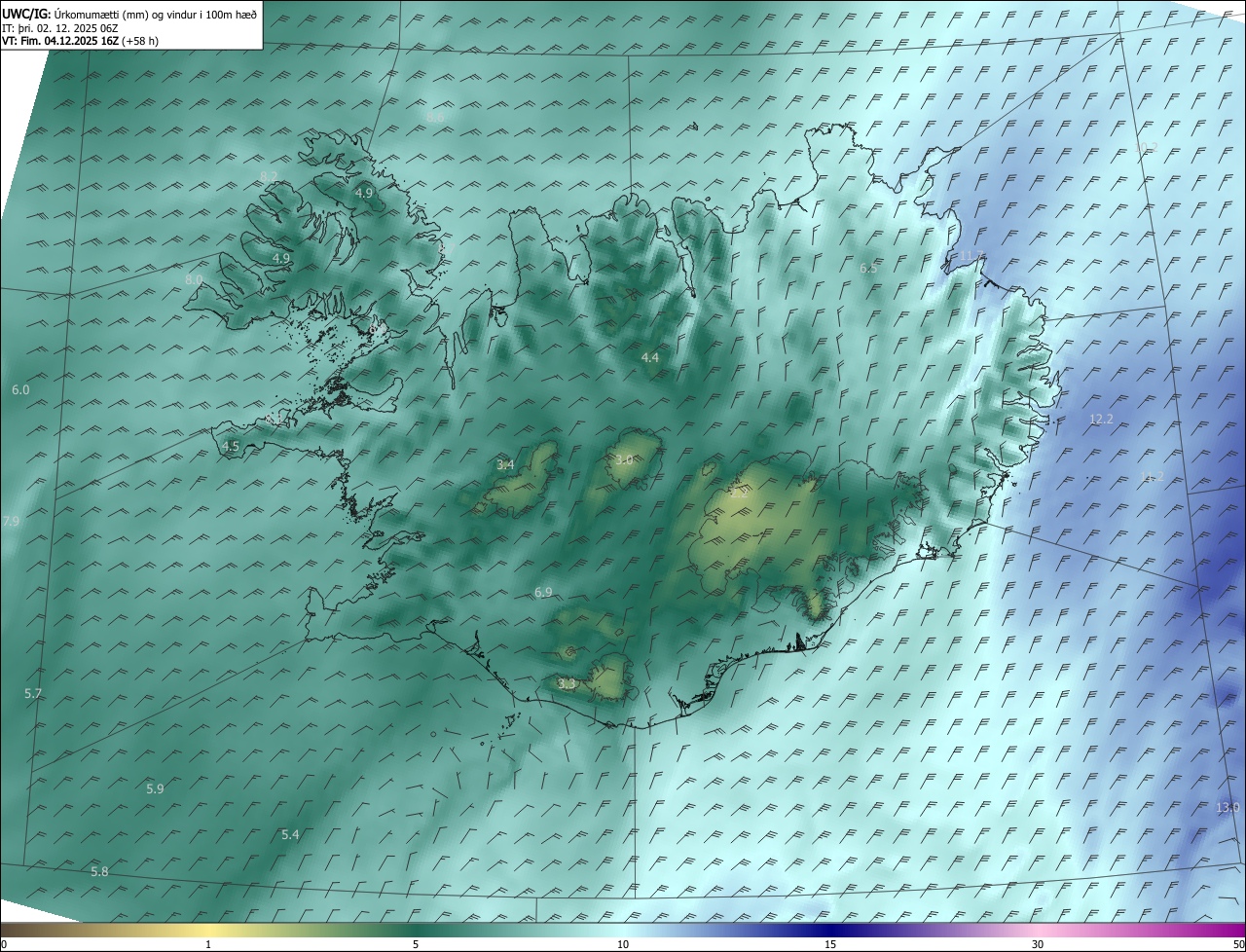Screen dimensions: 1246x952
Task: Click the 11.7 value label on the map
Action: point(971,256)
